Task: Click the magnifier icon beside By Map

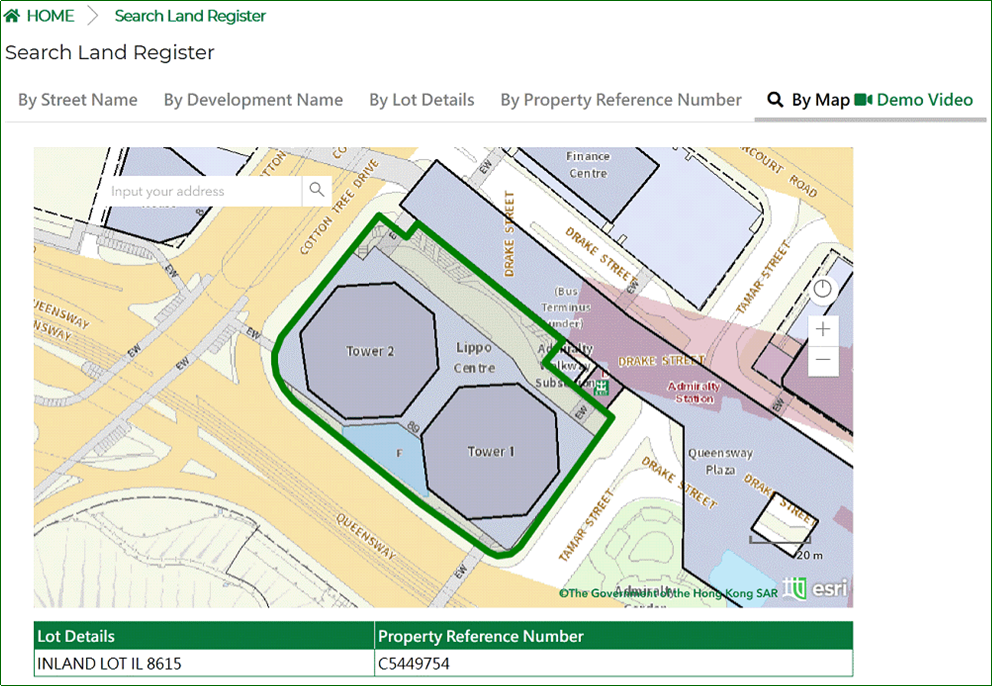Action: pos(775,99)
